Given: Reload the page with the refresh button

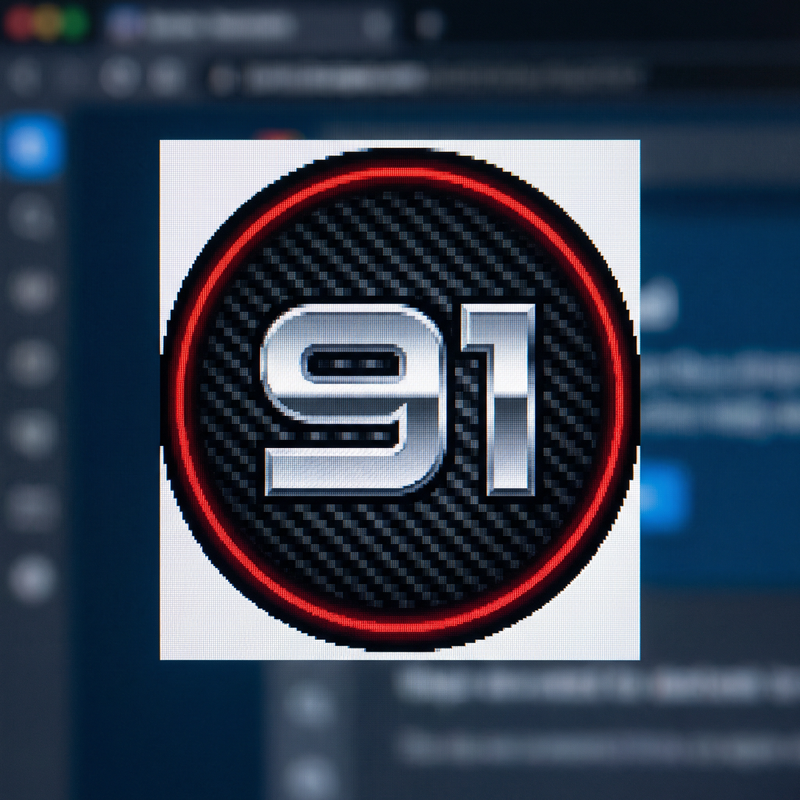Looking at the screenshot, I should point(120,76).
